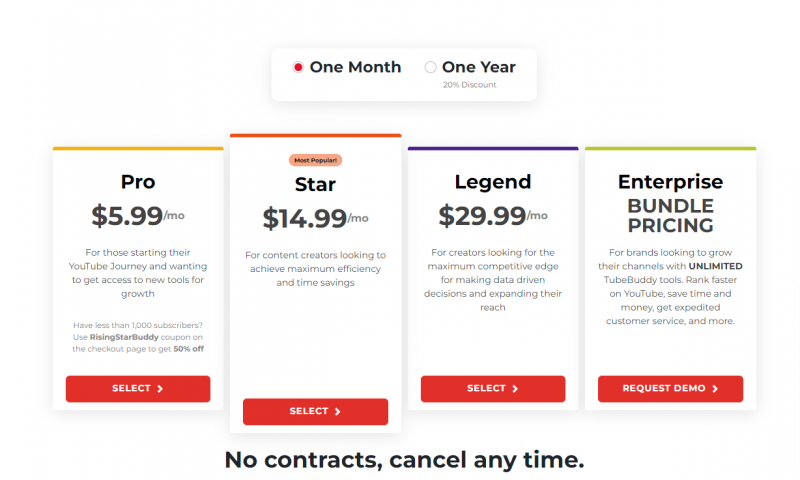Click the Legend plan title

[x=493, y=182]
